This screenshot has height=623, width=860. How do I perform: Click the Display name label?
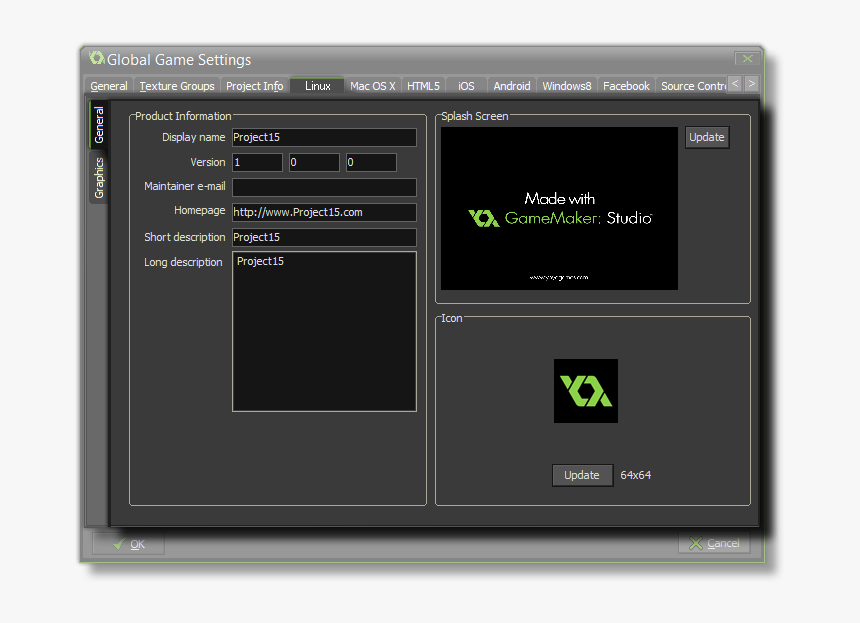194,137
